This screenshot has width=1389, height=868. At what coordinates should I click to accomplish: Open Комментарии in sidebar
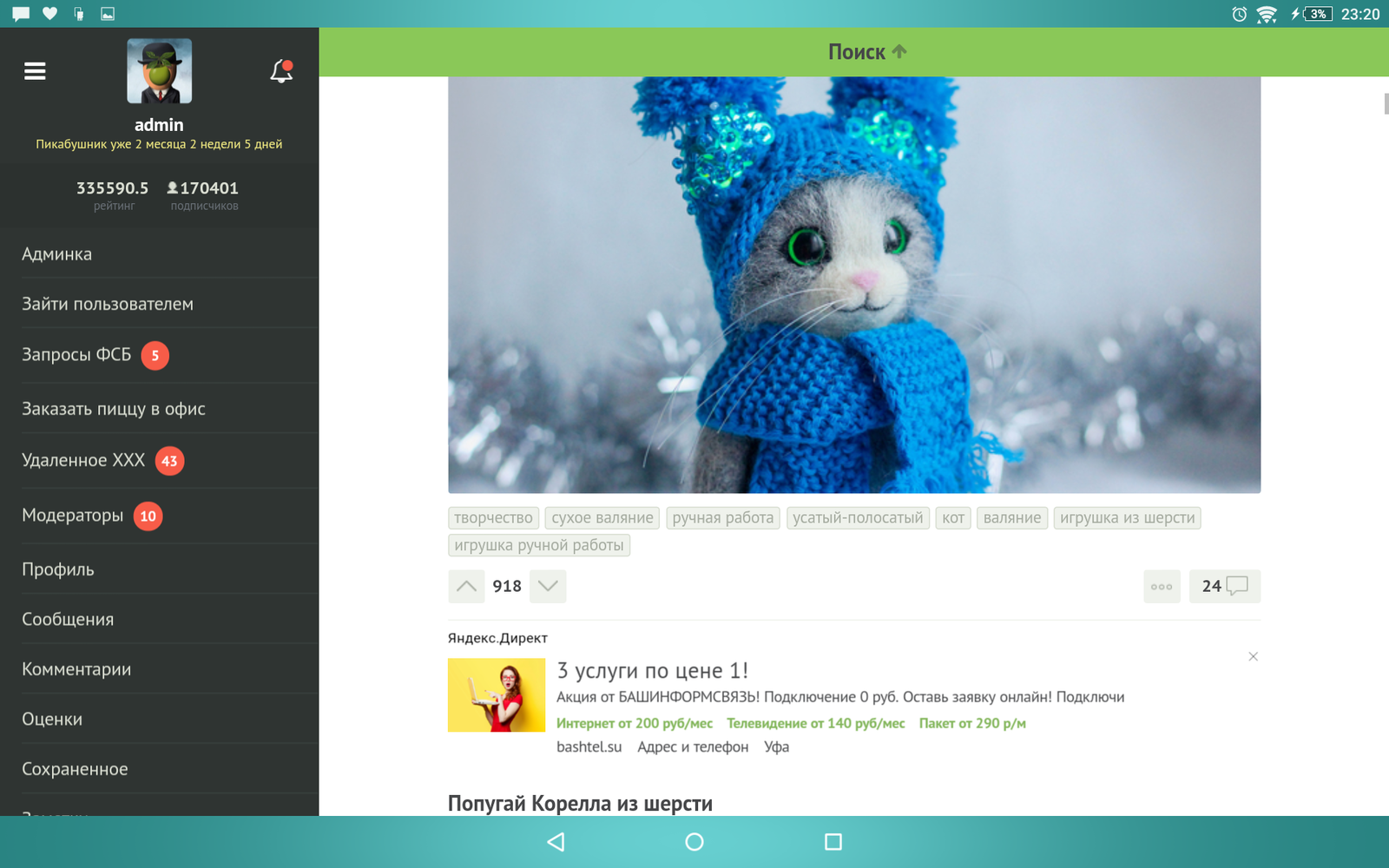pyautogui.click(x=159, y=669)
